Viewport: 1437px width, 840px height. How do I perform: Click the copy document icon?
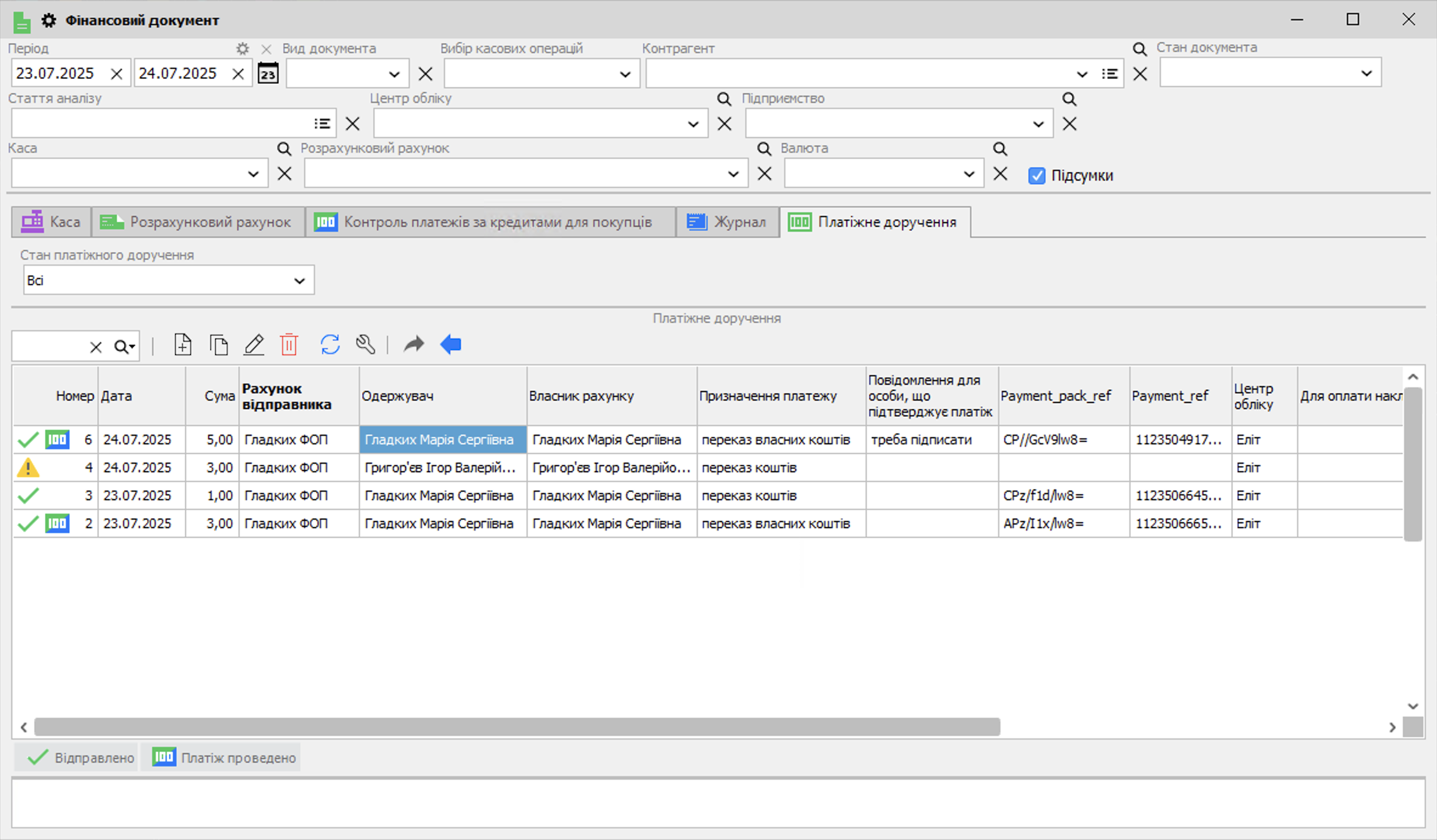(218, 345)
